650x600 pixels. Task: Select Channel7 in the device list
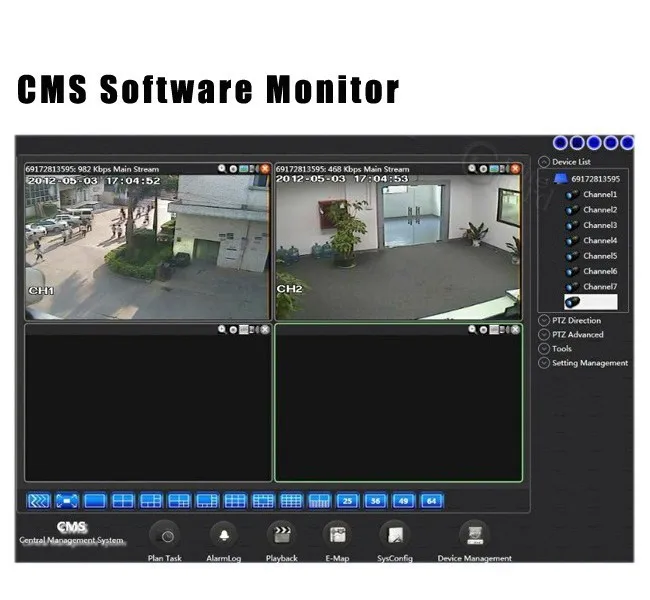pos(592,287)
